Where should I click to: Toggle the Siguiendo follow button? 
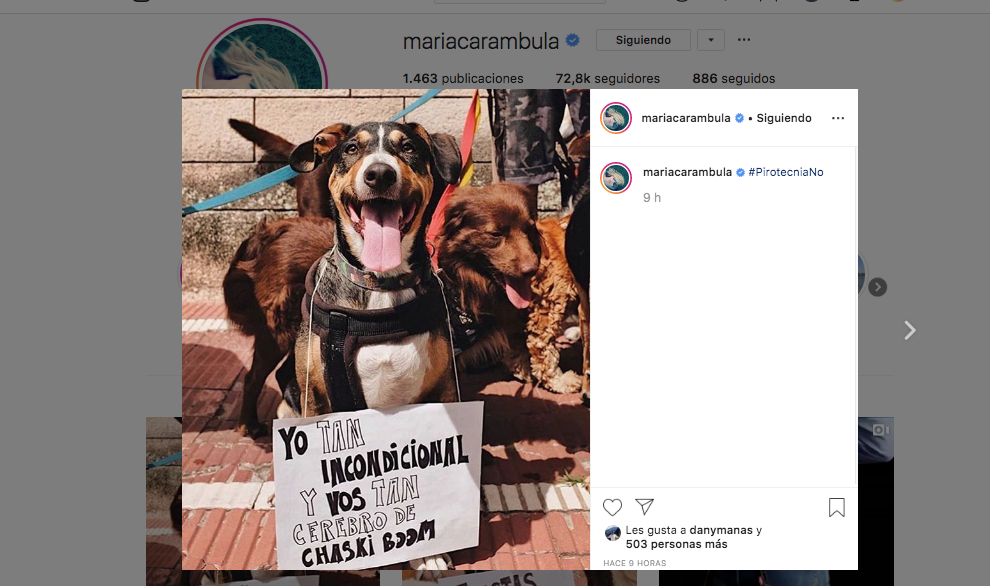[x=643, y=40]
